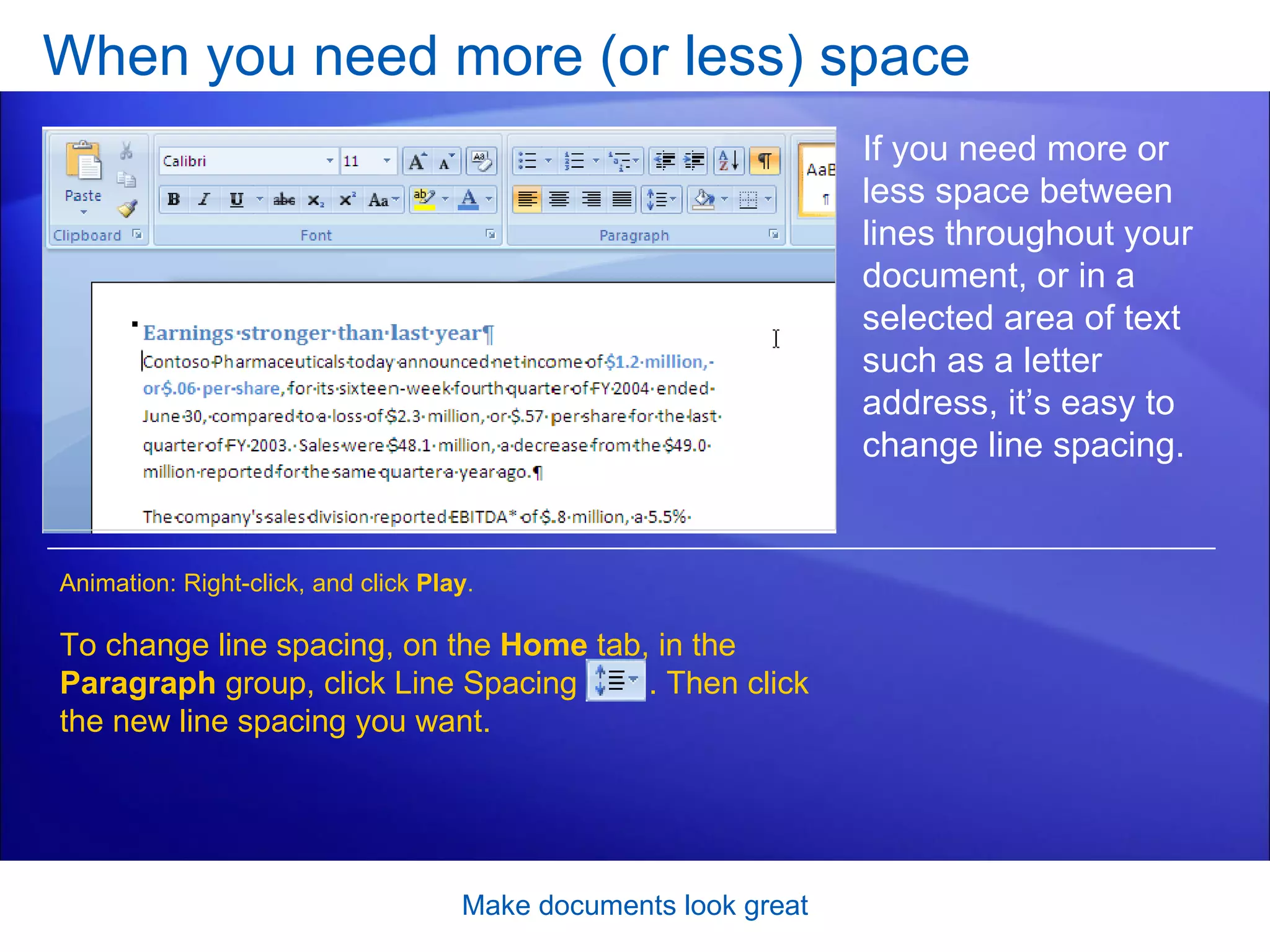
Task: Click the Numbering list icon
Action: [x=575, y=161]
